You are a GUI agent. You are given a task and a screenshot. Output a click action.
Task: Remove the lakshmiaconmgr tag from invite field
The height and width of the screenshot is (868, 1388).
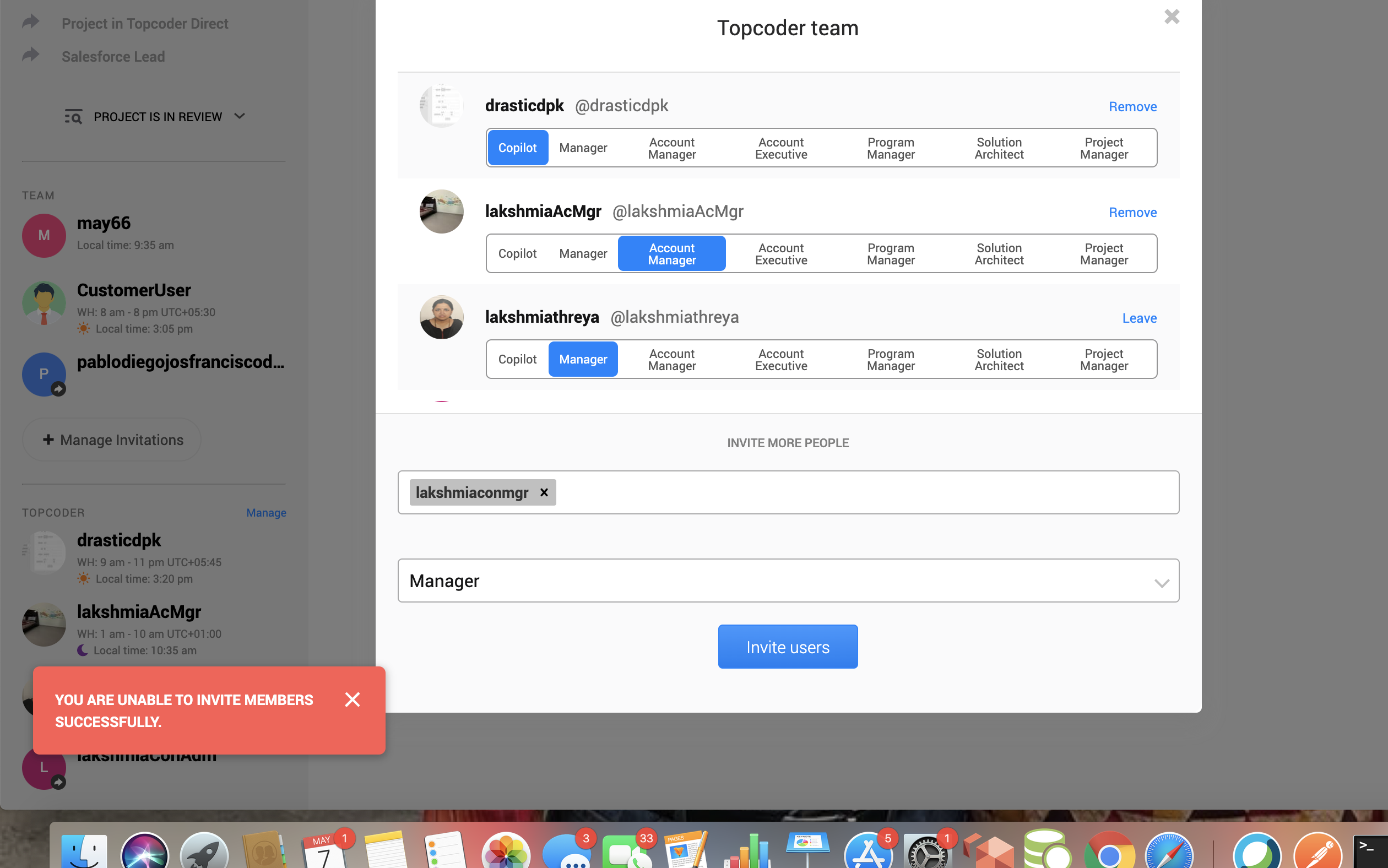coord(544,492)
